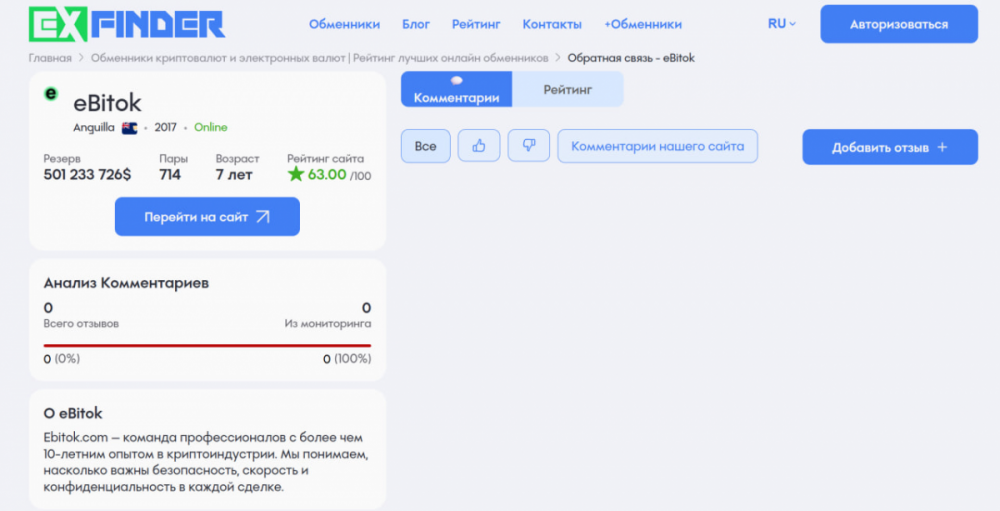Click the Anguilla flag icon
Viewport: 1000px width, 511px height.
[x=129, y=128]
